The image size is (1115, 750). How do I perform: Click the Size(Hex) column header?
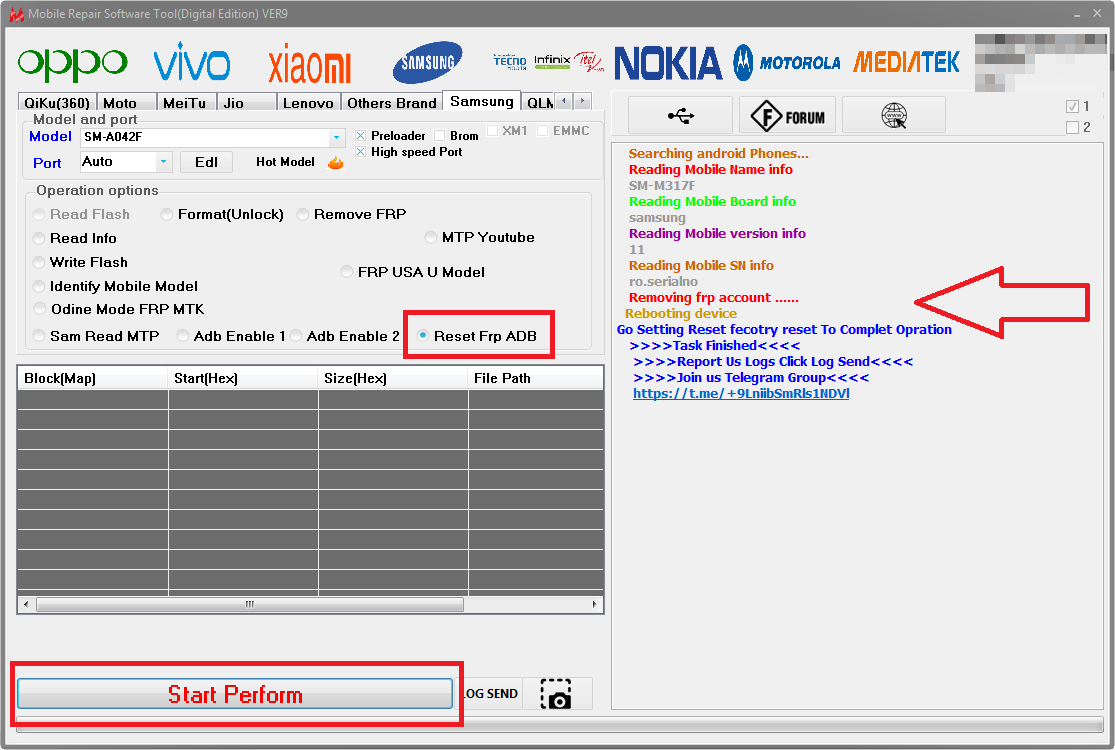[393, 378]
